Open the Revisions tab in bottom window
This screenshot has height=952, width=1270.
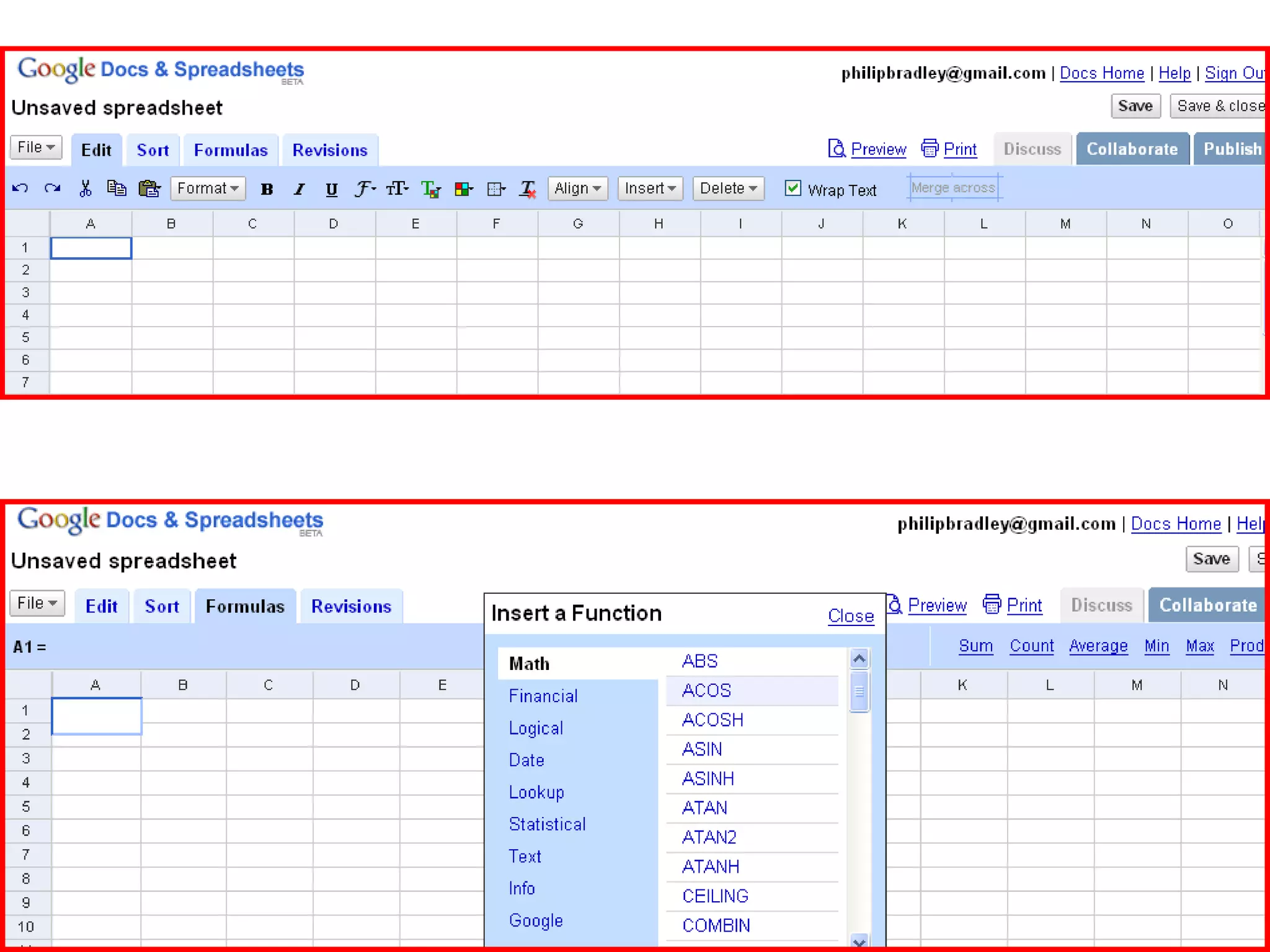pyautogui.click(x=351, y=606)
